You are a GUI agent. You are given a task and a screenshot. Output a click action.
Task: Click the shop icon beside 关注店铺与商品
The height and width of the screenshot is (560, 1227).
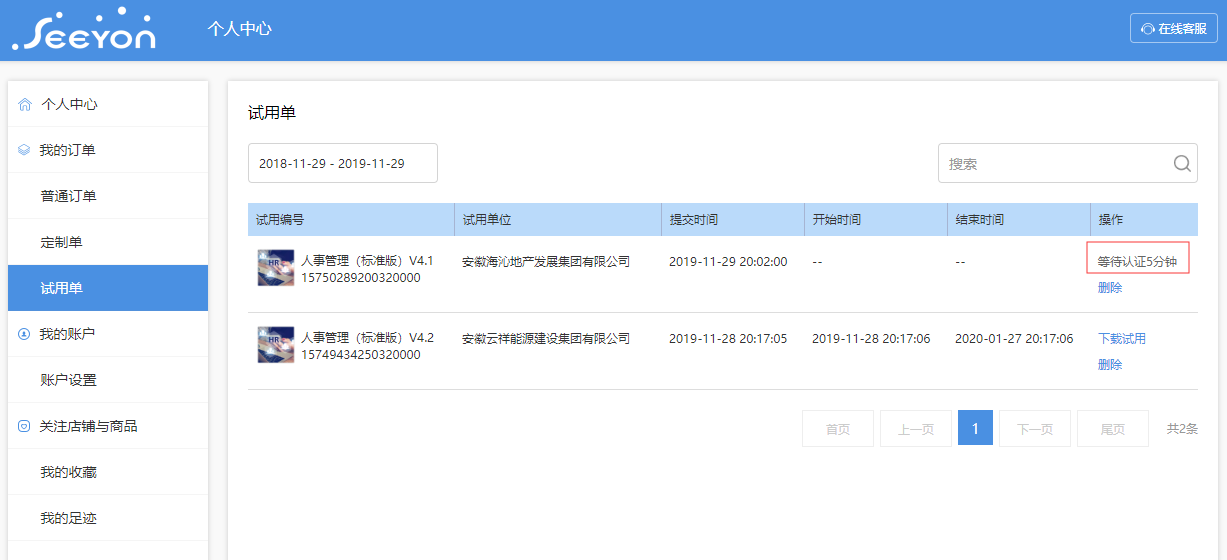coord(24,426)
